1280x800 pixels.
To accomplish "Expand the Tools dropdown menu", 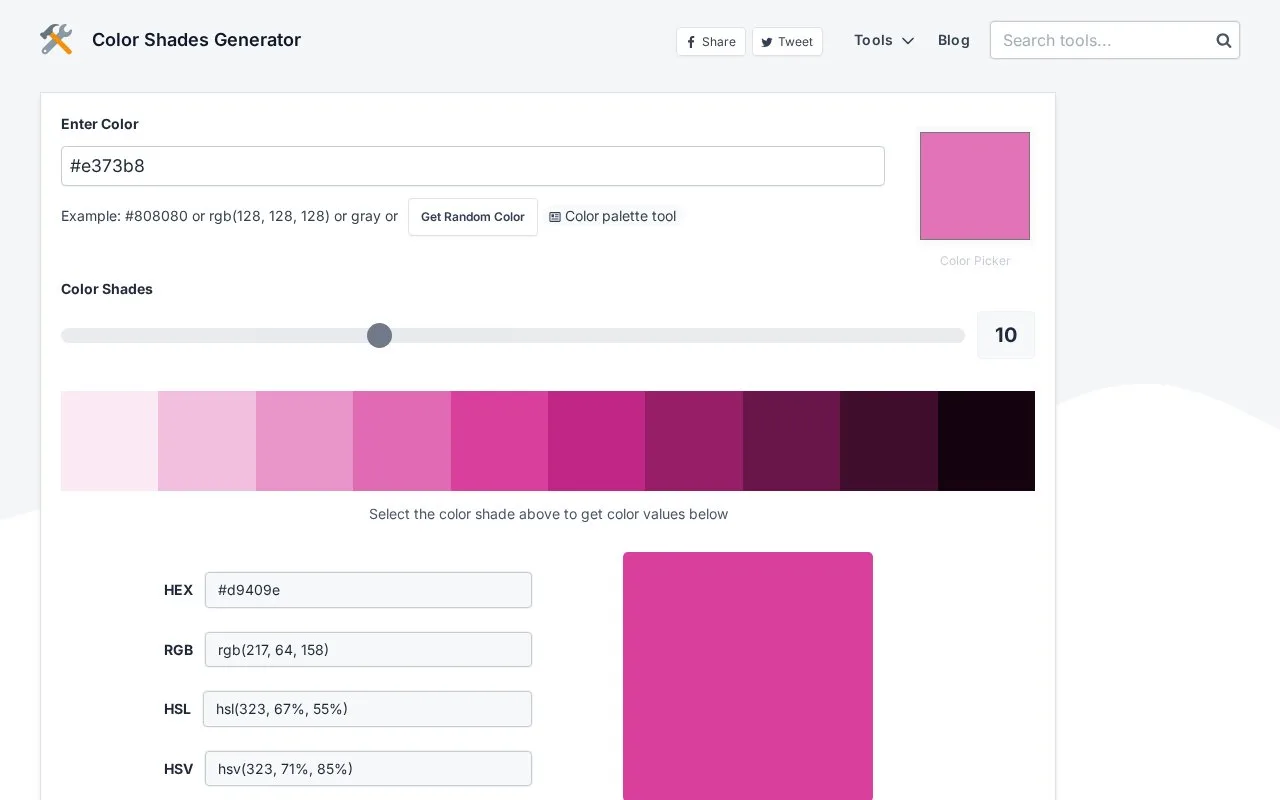I will 884,40.
